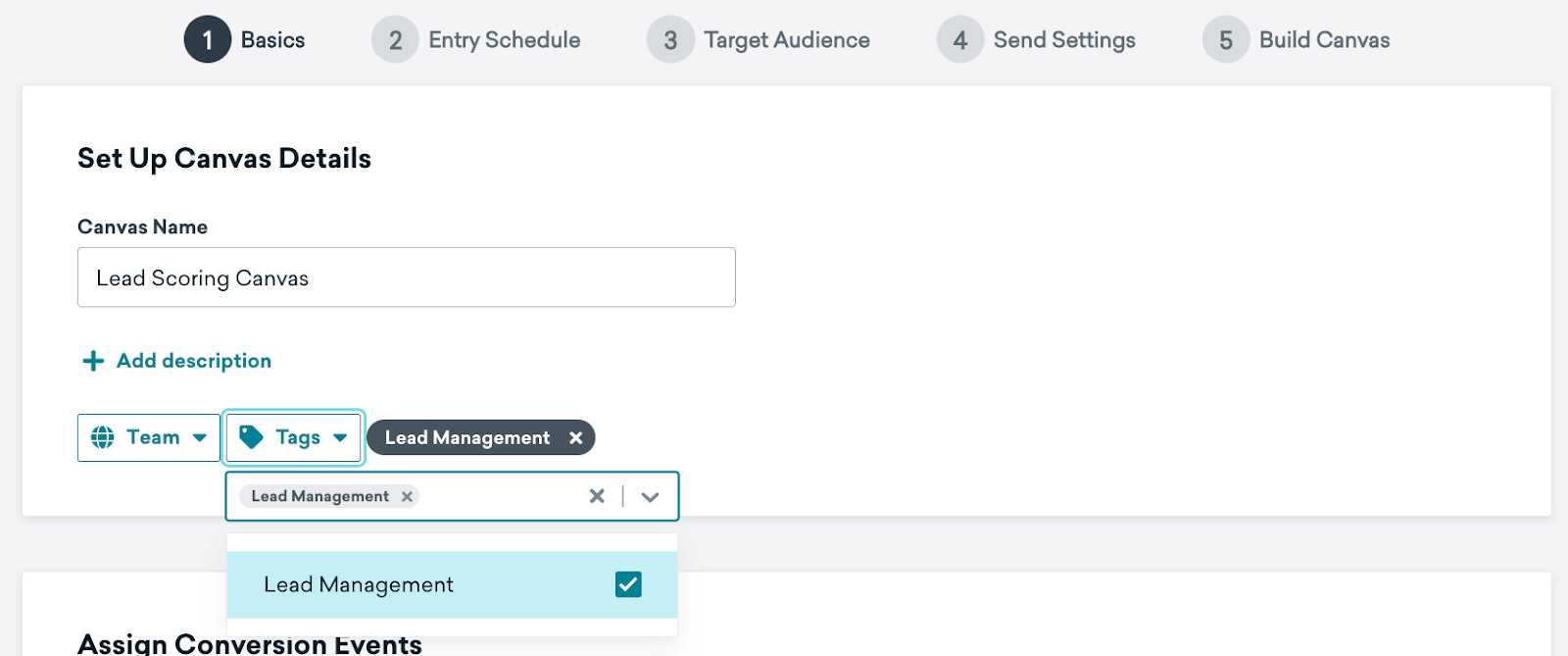Open the Entry Schedule step

[476, 40]
